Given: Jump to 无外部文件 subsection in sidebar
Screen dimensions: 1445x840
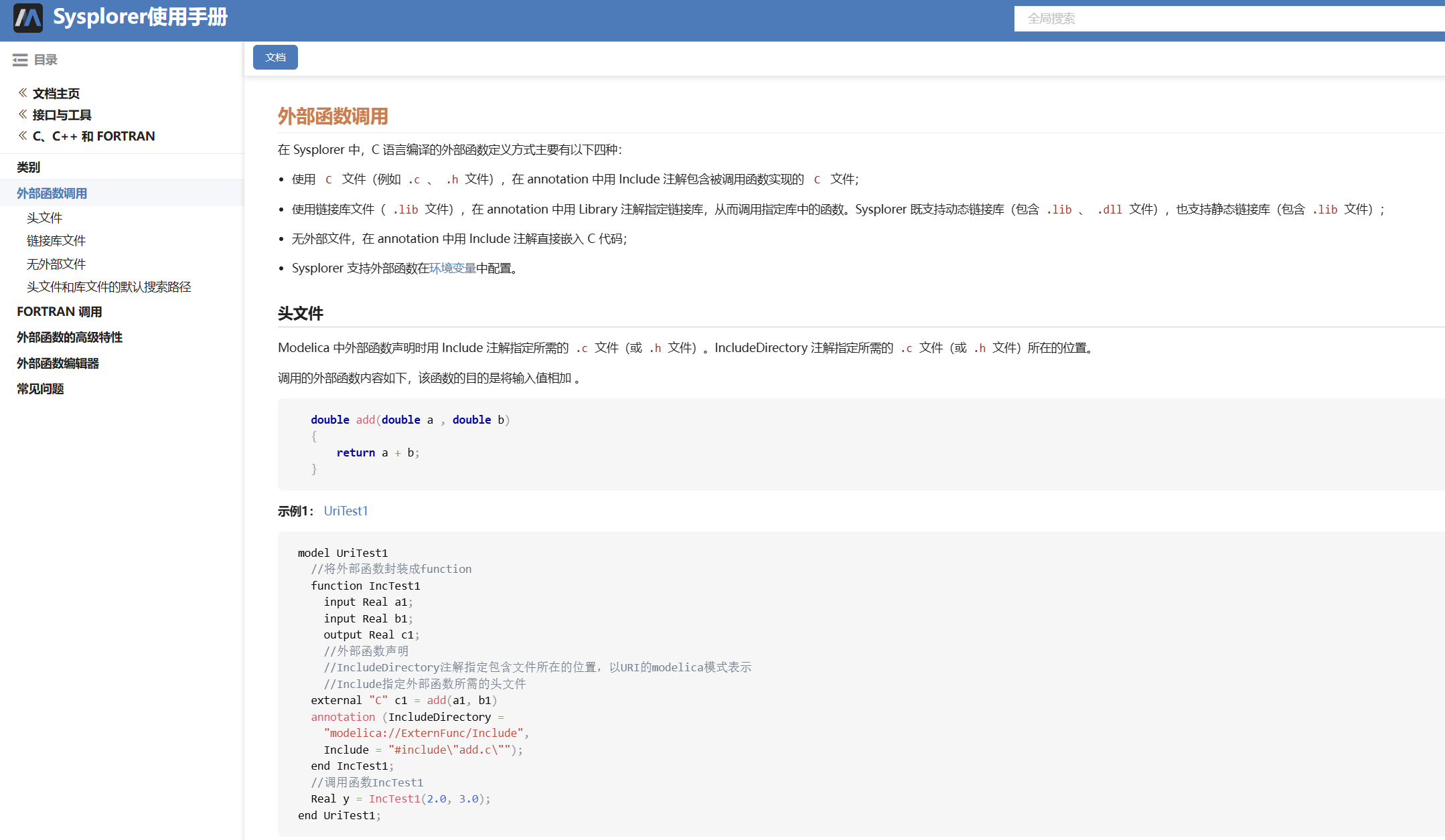Looking at the screenshot, I should point(56,264).
